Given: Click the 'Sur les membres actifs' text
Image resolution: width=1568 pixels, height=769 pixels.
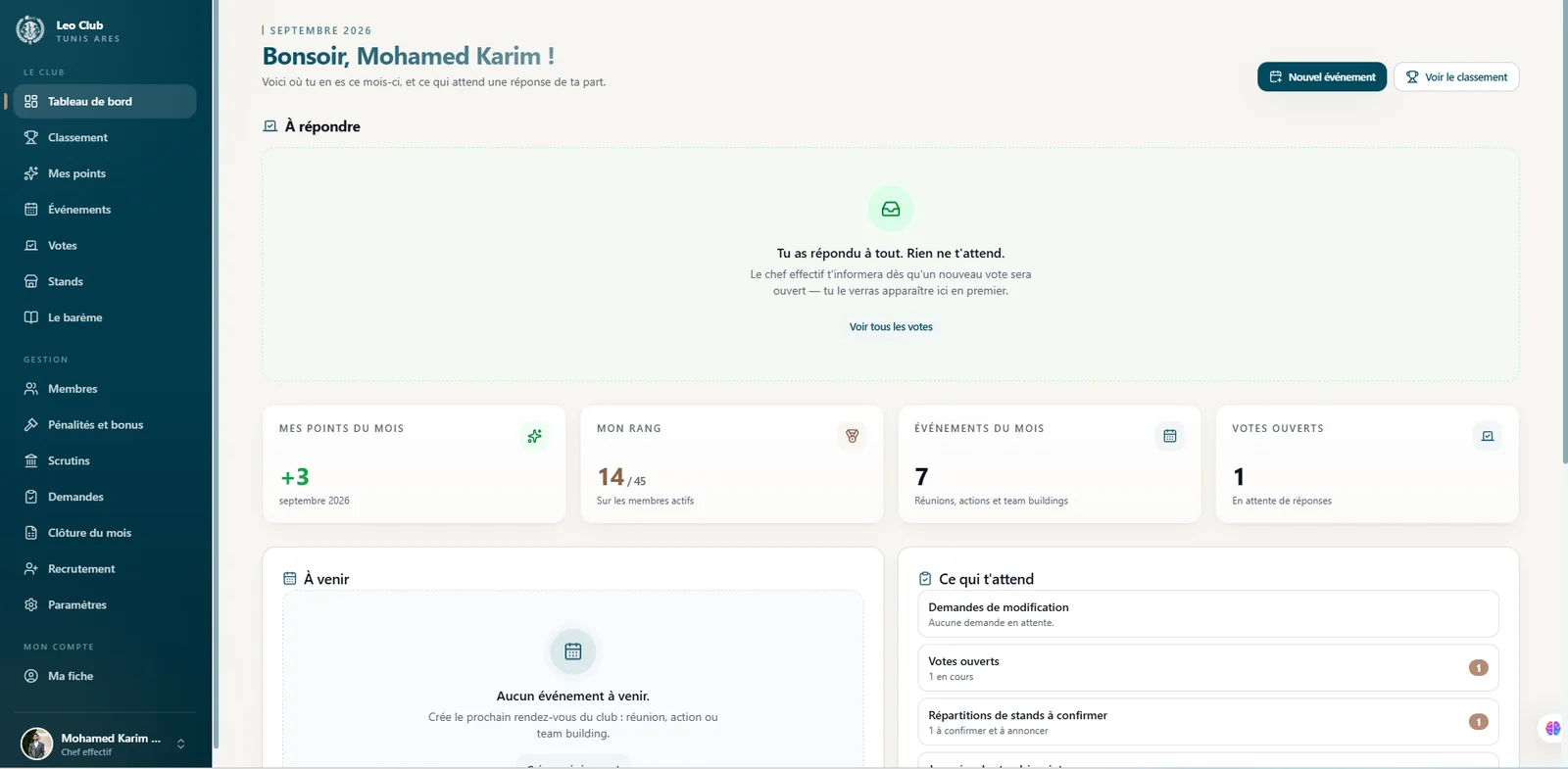Looking at the screenshot, I should coord(645,501).
